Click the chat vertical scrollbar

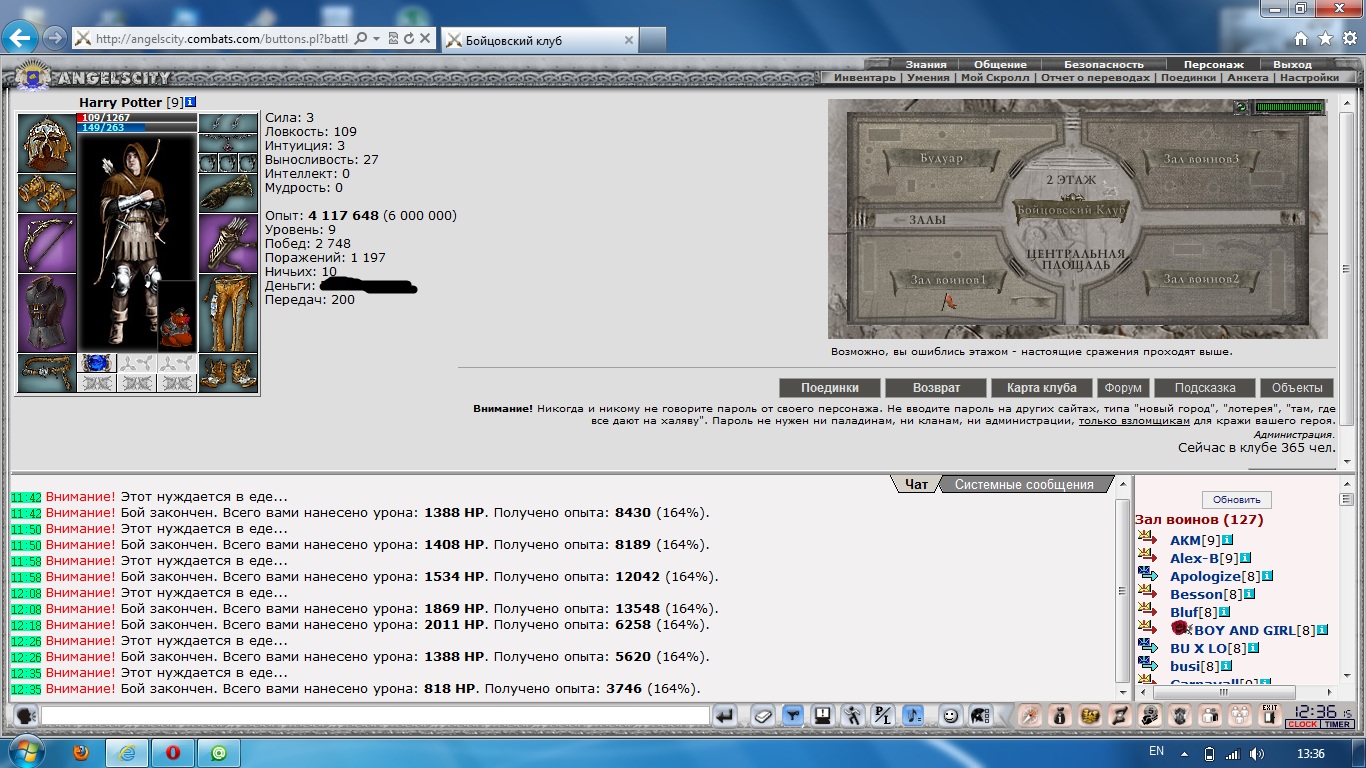1123,590
